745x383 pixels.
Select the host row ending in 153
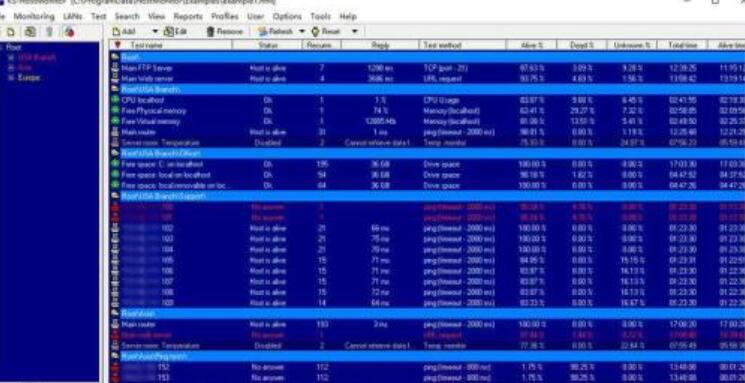[427, 378]
